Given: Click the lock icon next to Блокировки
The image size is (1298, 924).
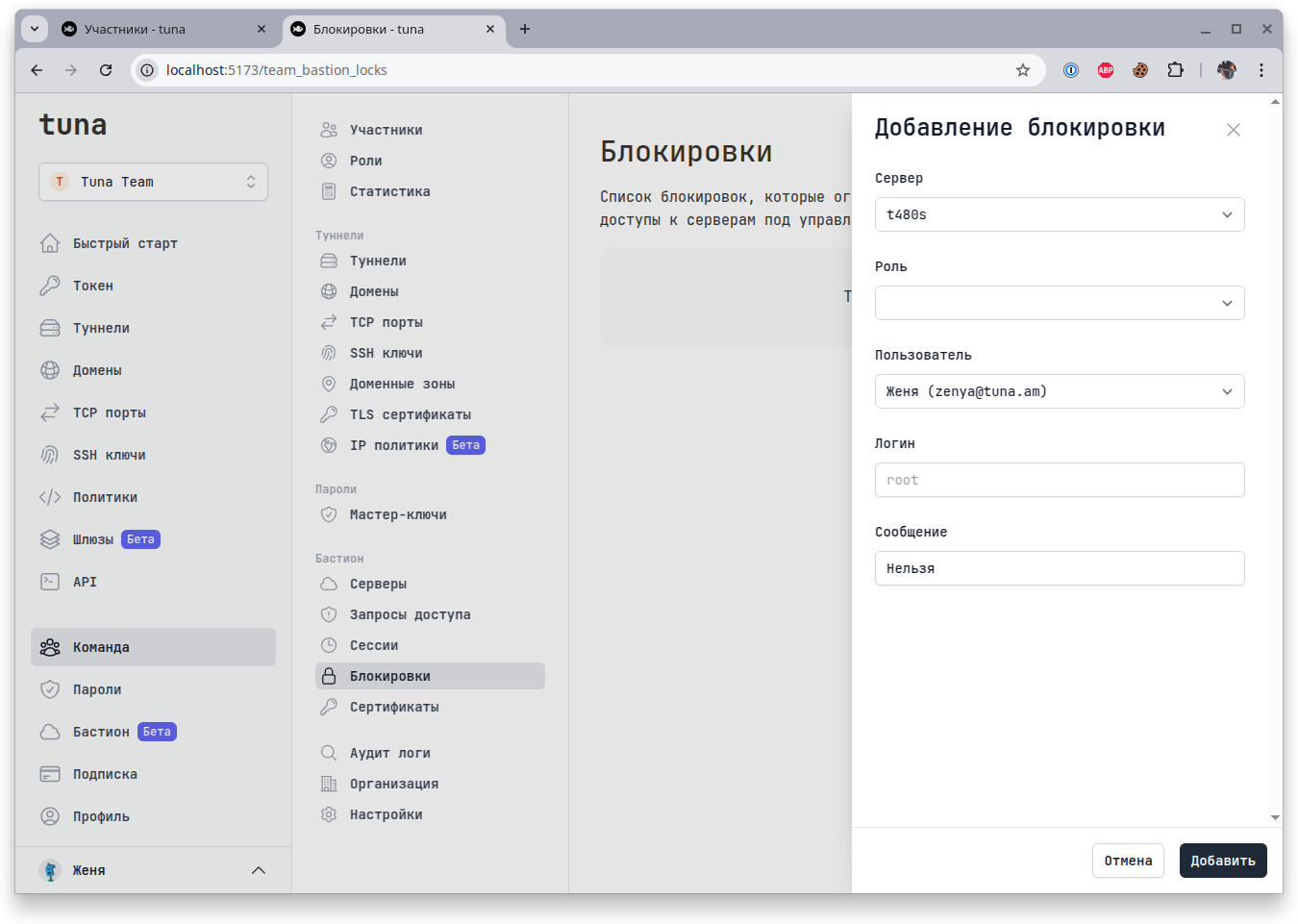Looking at the screenshot, I should (329, 676).
